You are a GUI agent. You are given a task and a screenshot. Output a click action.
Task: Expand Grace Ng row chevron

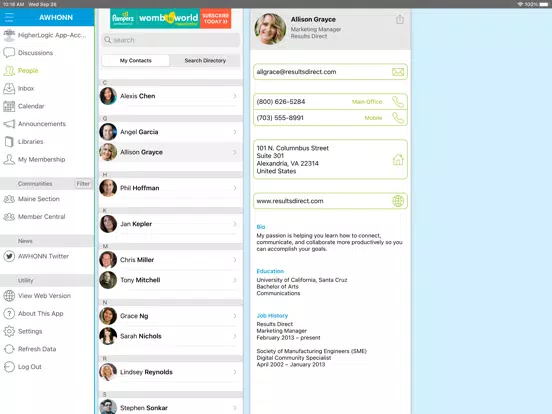235,316
